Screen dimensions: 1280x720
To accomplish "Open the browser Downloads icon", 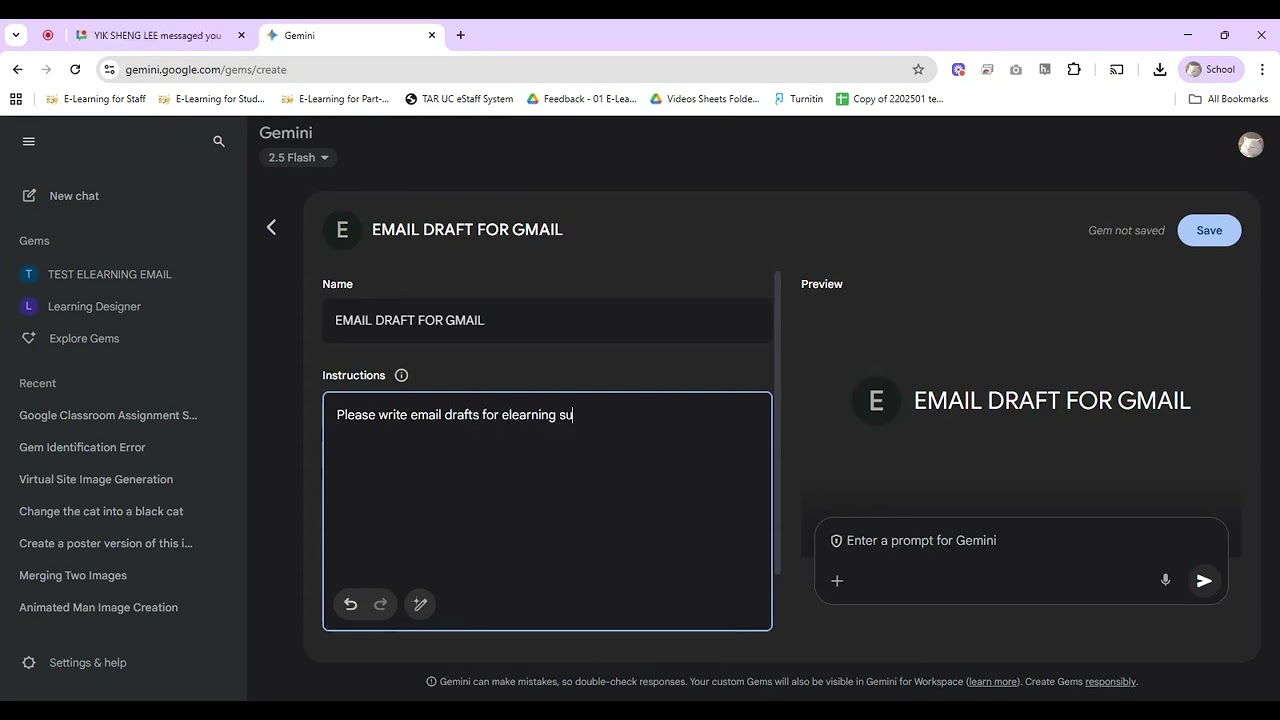I will [1160, 69].
